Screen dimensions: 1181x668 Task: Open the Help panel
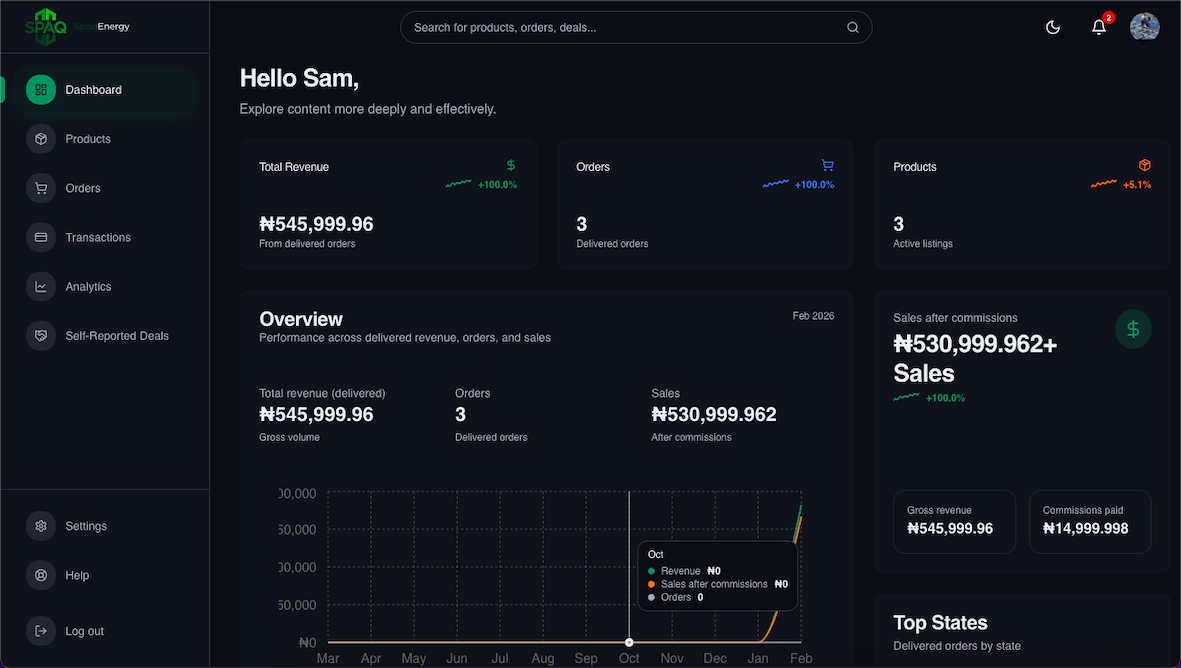click(75, 575)
